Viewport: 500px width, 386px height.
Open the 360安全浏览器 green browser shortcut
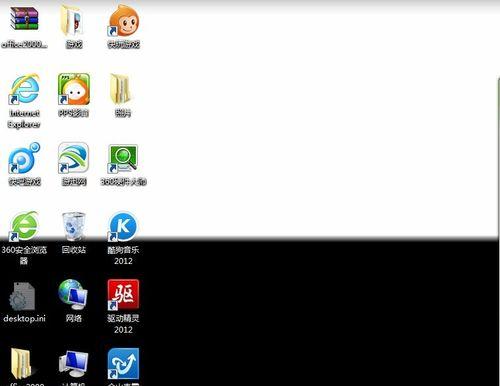[x=24, y=226]
